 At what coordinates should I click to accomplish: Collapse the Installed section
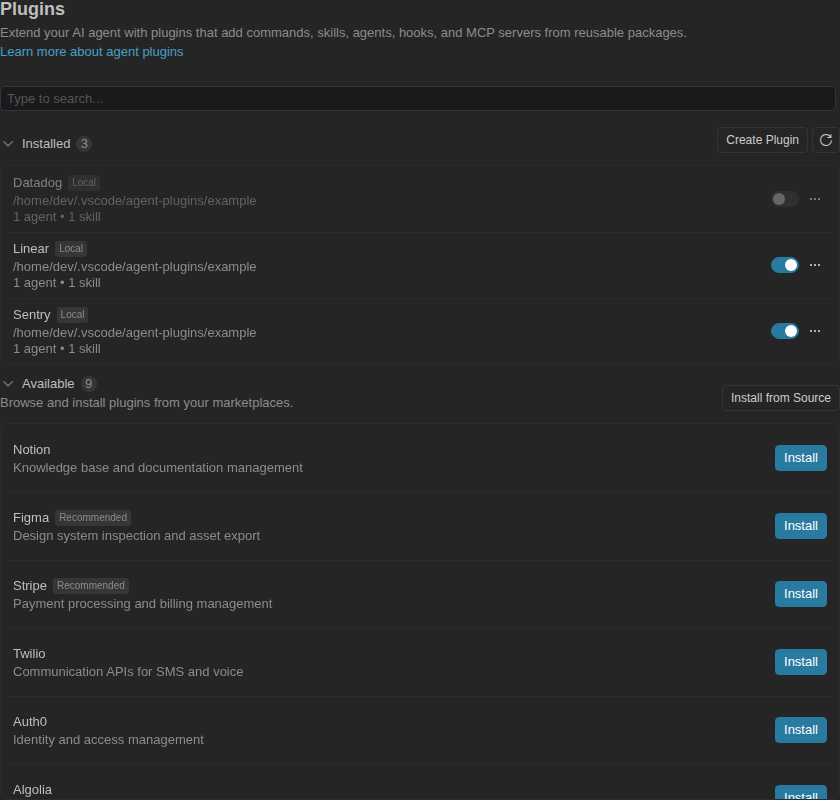coord(8,144)
